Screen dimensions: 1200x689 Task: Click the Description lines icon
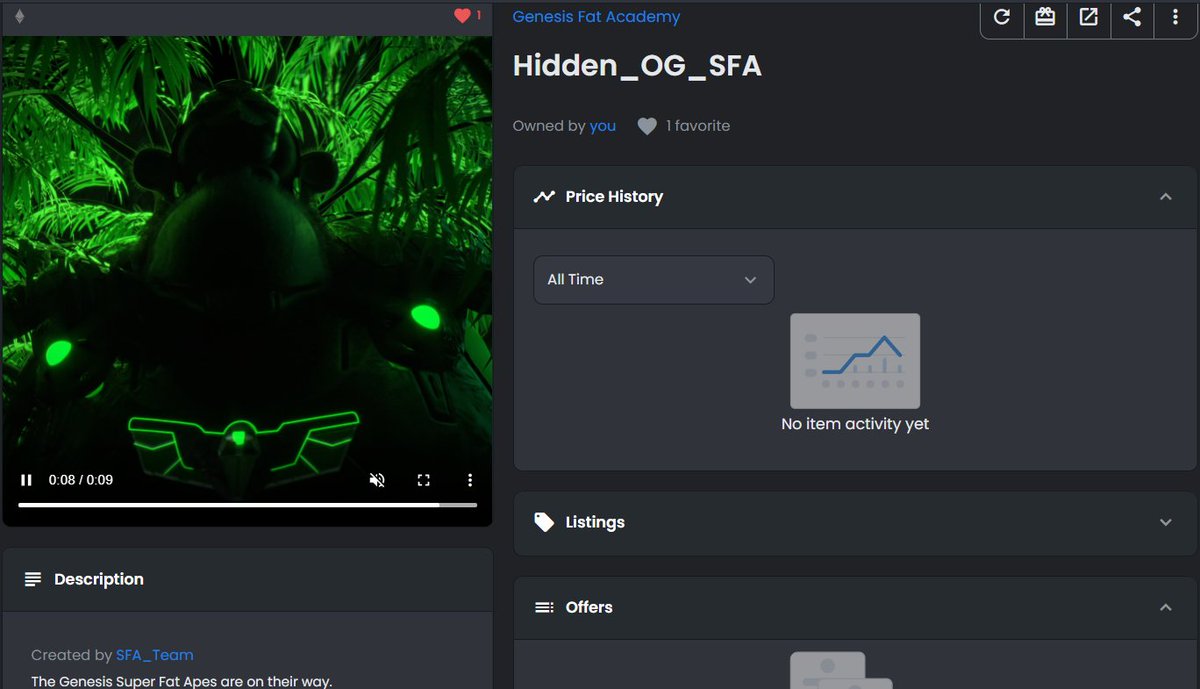(33, 579)
